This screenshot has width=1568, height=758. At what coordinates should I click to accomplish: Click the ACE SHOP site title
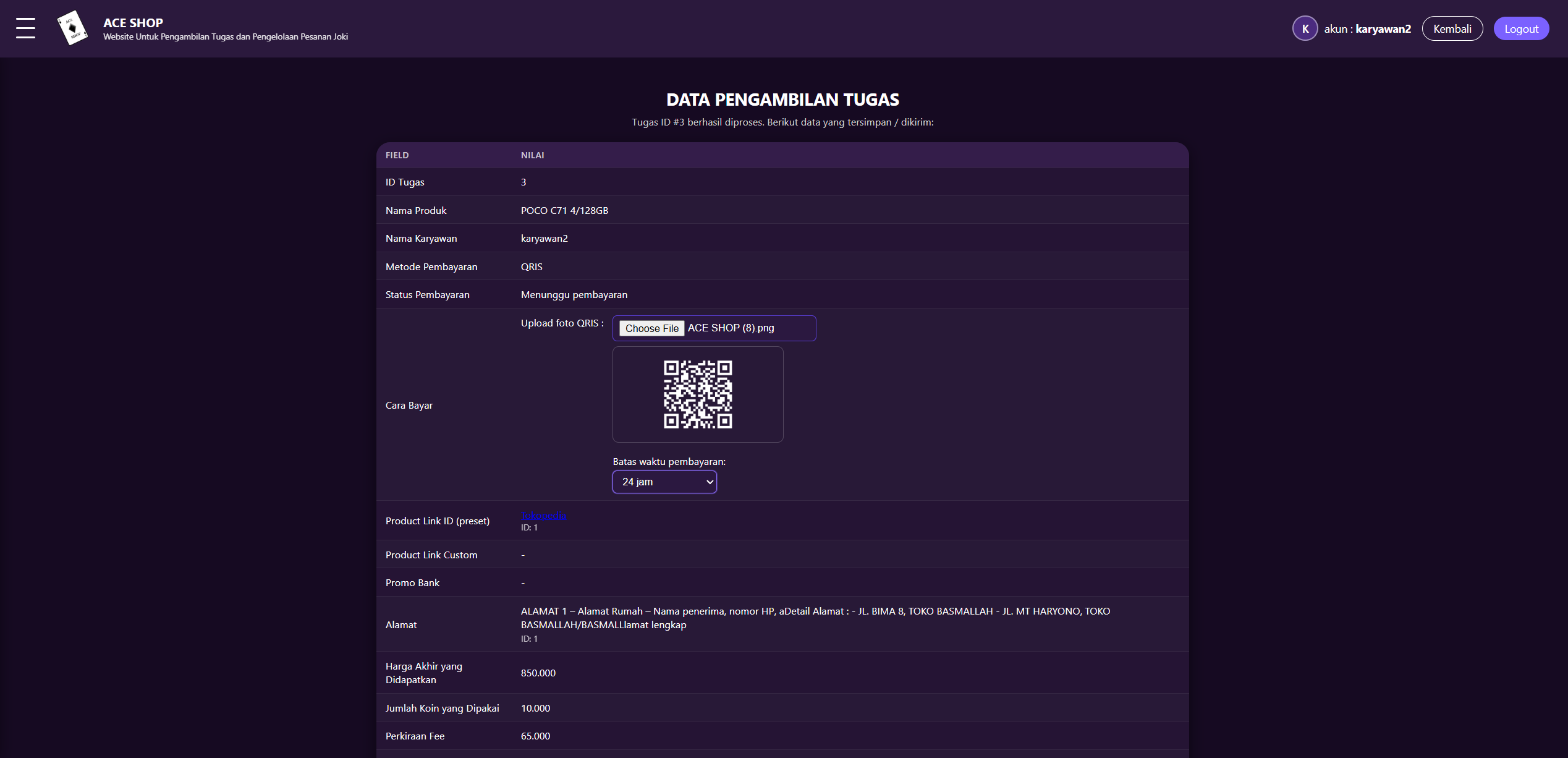click(133, 22)
